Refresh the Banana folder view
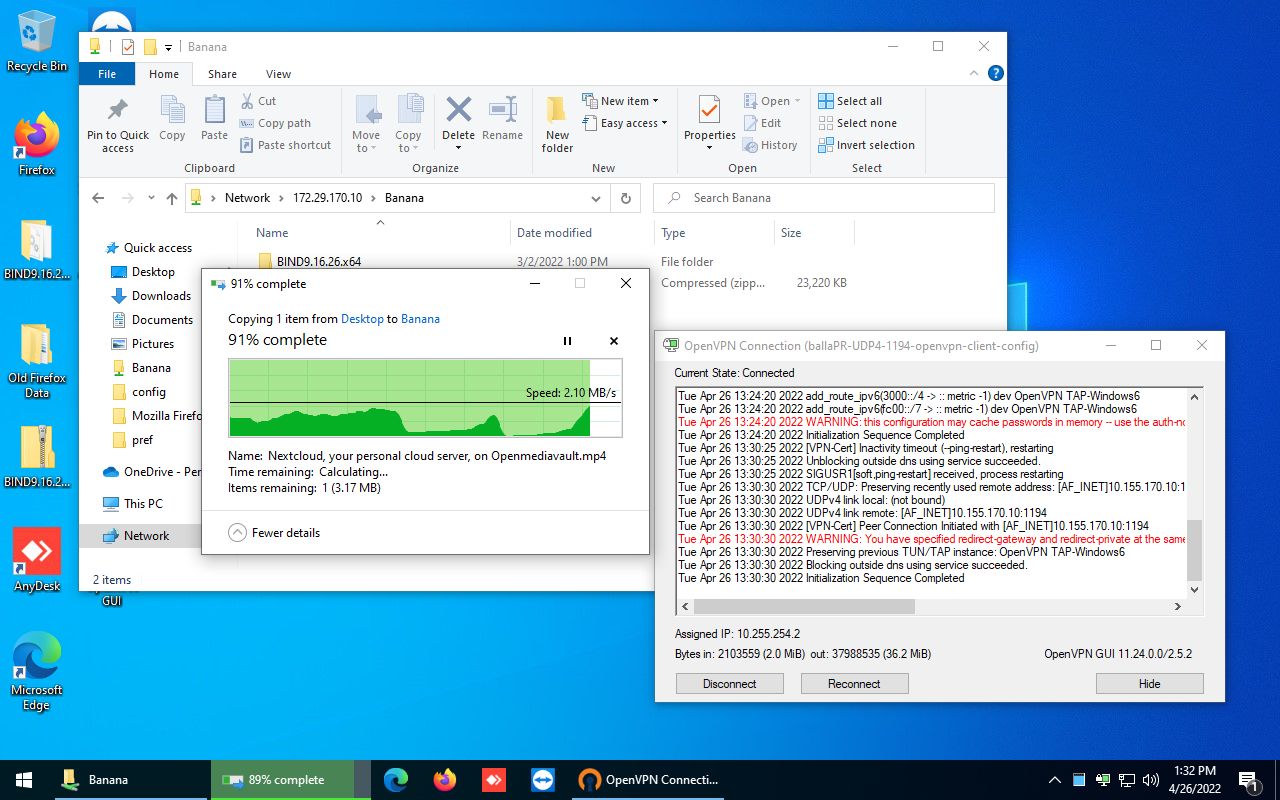The height and width of the screenshot is (800, 1280). click(626, 198)
